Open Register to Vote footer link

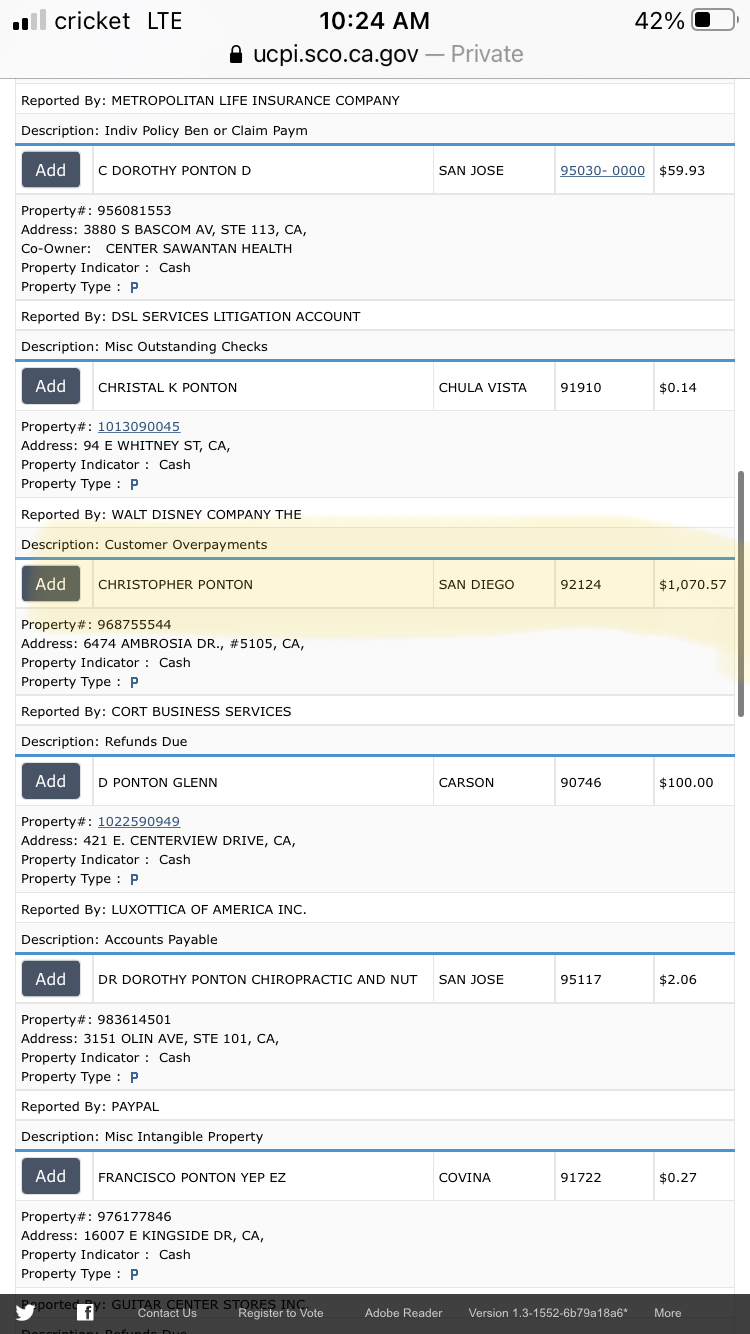281,1313
